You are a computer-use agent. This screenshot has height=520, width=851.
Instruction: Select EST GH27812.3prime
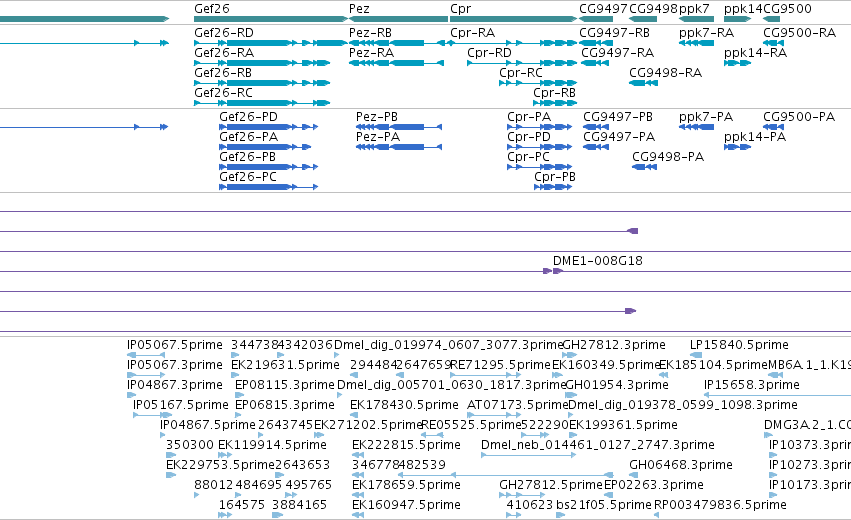click(614, 345)
